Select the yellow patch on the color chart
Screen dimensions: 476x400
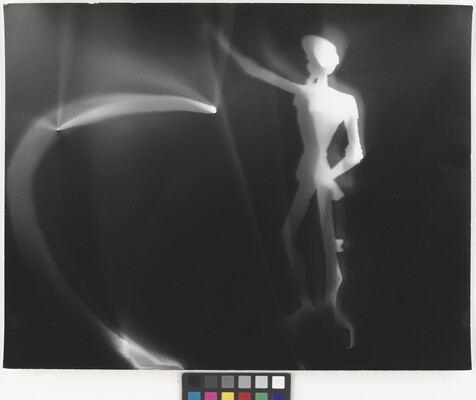click(x=228, y=396)
